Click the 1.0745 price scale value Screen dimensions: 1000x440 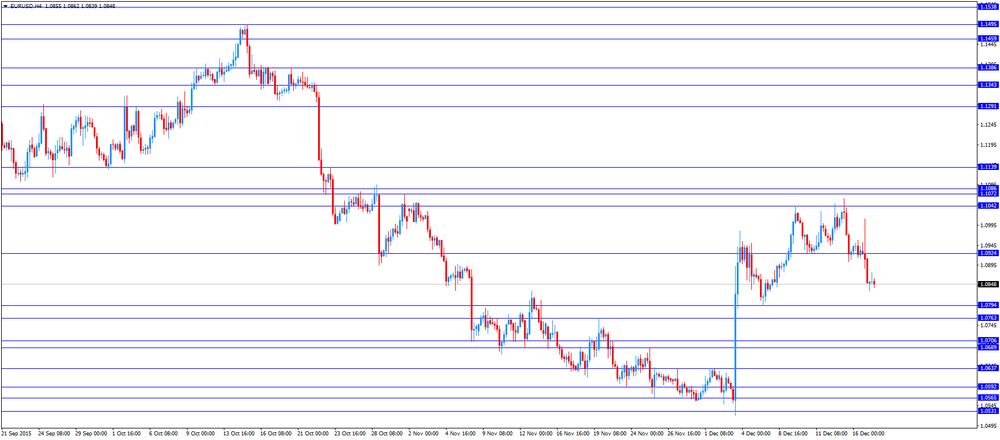tap(988, 325)
